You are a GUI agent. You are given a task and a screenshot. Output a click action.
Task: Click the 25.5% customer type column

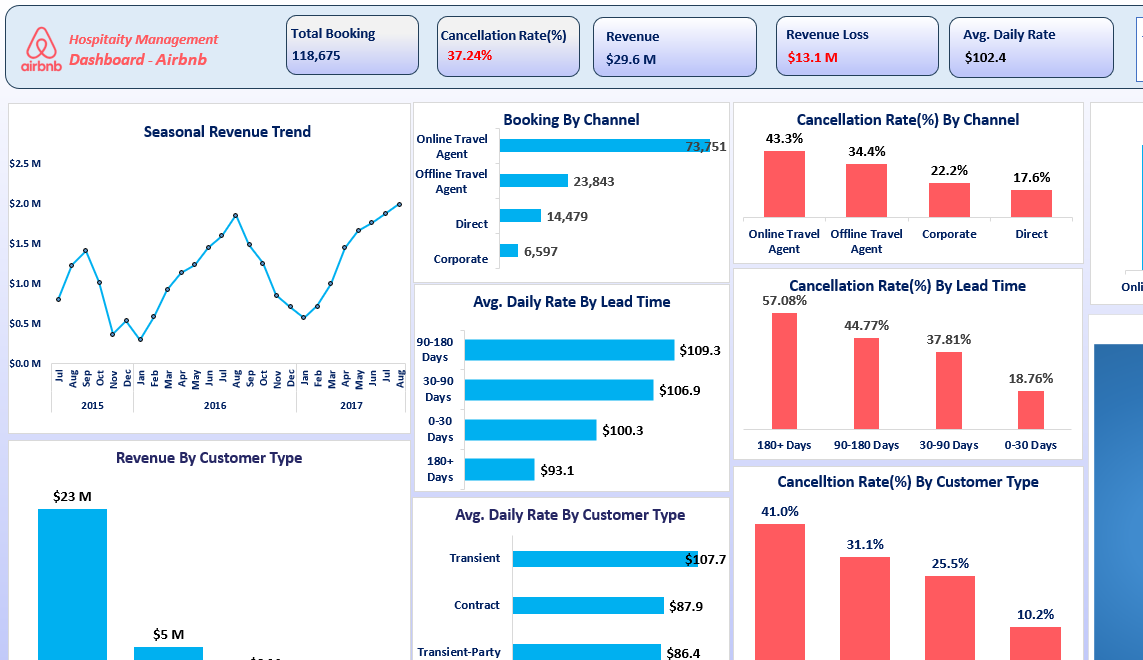950,618
